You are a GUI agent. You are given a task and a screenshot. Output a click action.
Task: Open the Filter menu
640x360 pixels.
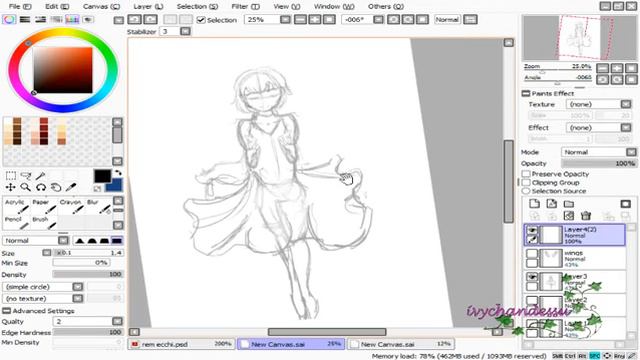pos(245,7)
